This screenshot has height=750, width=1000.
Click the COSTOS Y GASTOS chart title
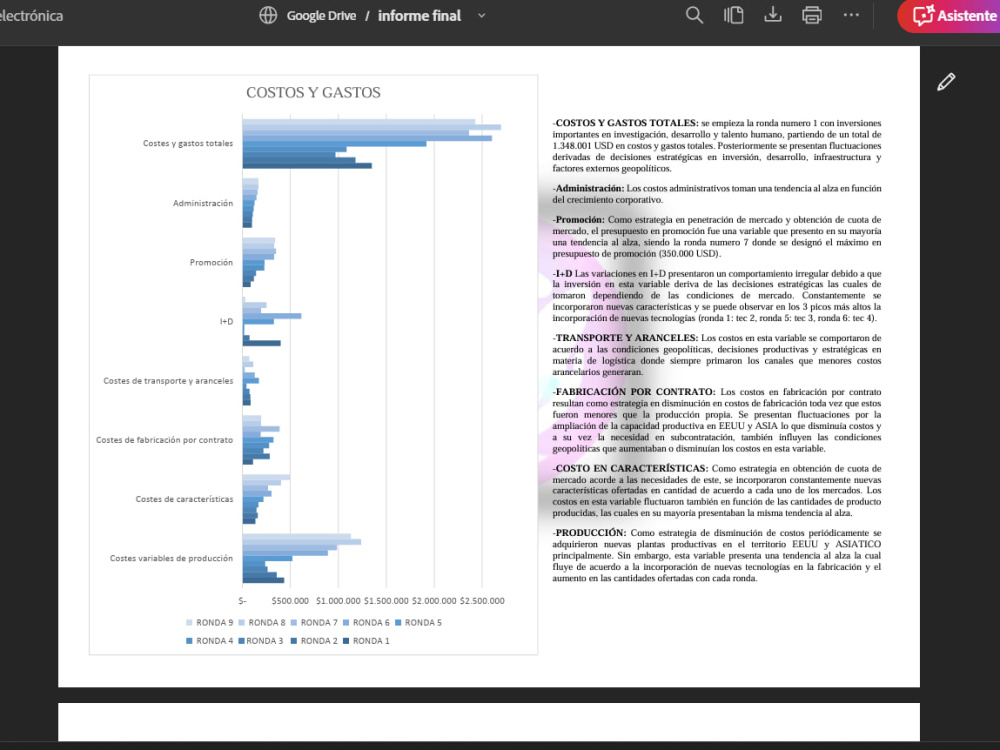pos(313,92)
